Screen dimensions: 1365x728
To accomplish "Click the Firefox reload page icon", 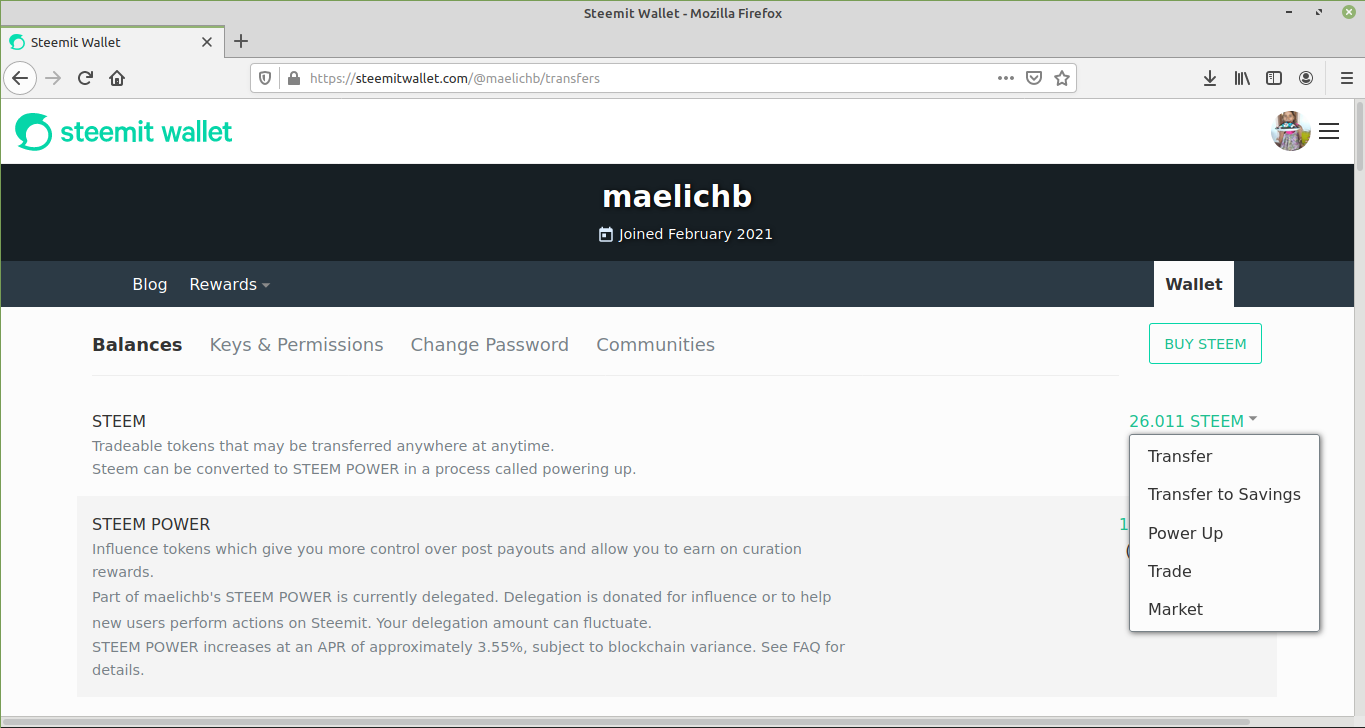I will click(85, 78).
